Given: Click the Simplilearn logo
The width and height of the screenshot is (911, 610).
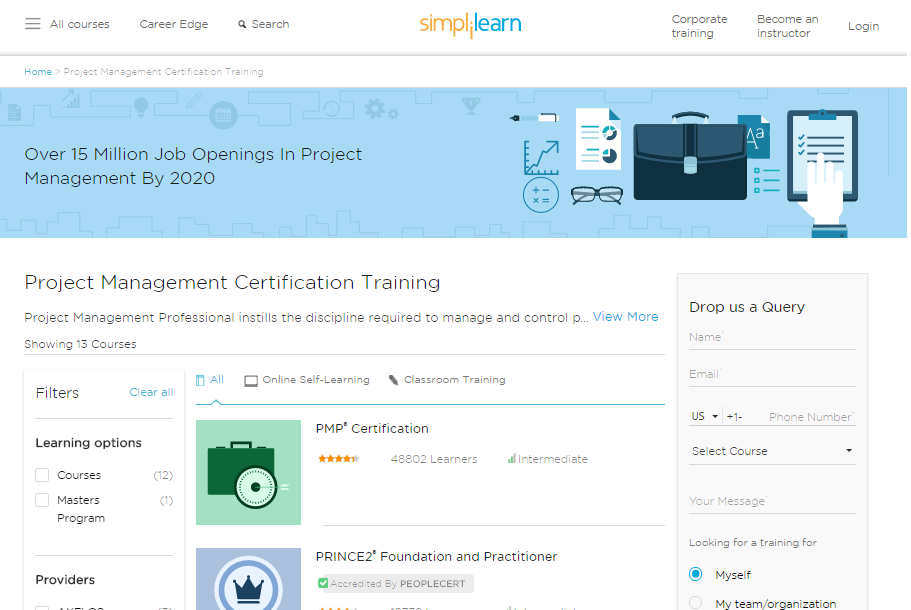Looking at the screenshot, I should click(x=470, y=24).
